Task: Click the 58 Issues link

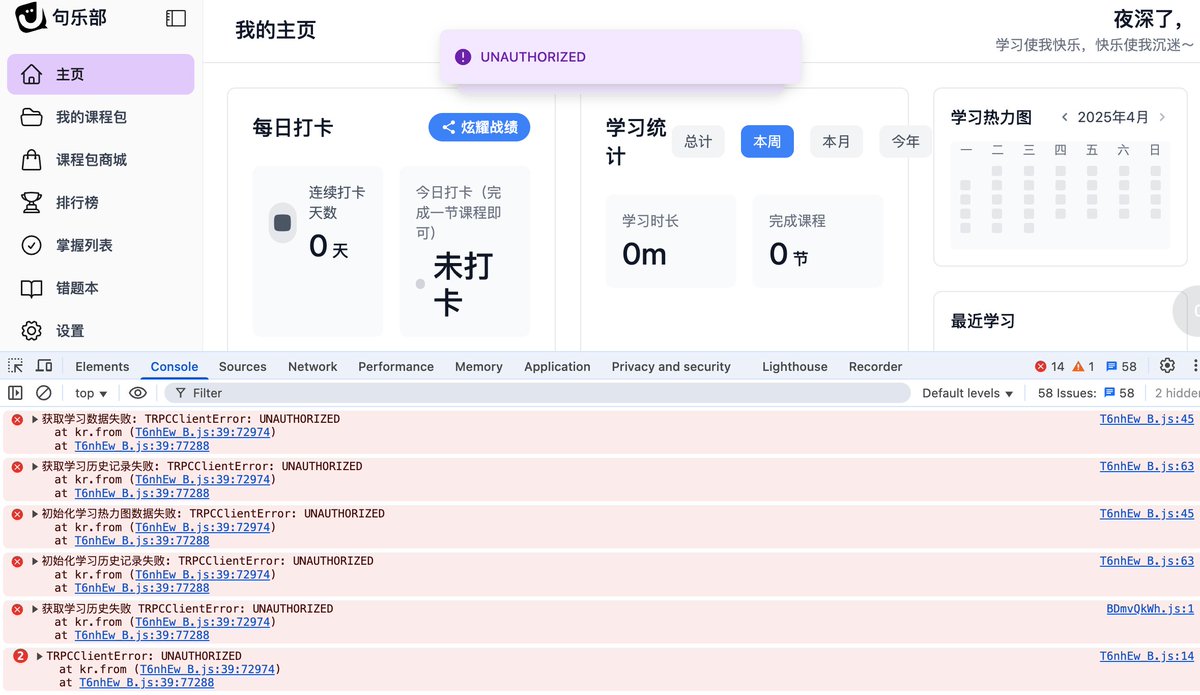Action: [1086, 393]
